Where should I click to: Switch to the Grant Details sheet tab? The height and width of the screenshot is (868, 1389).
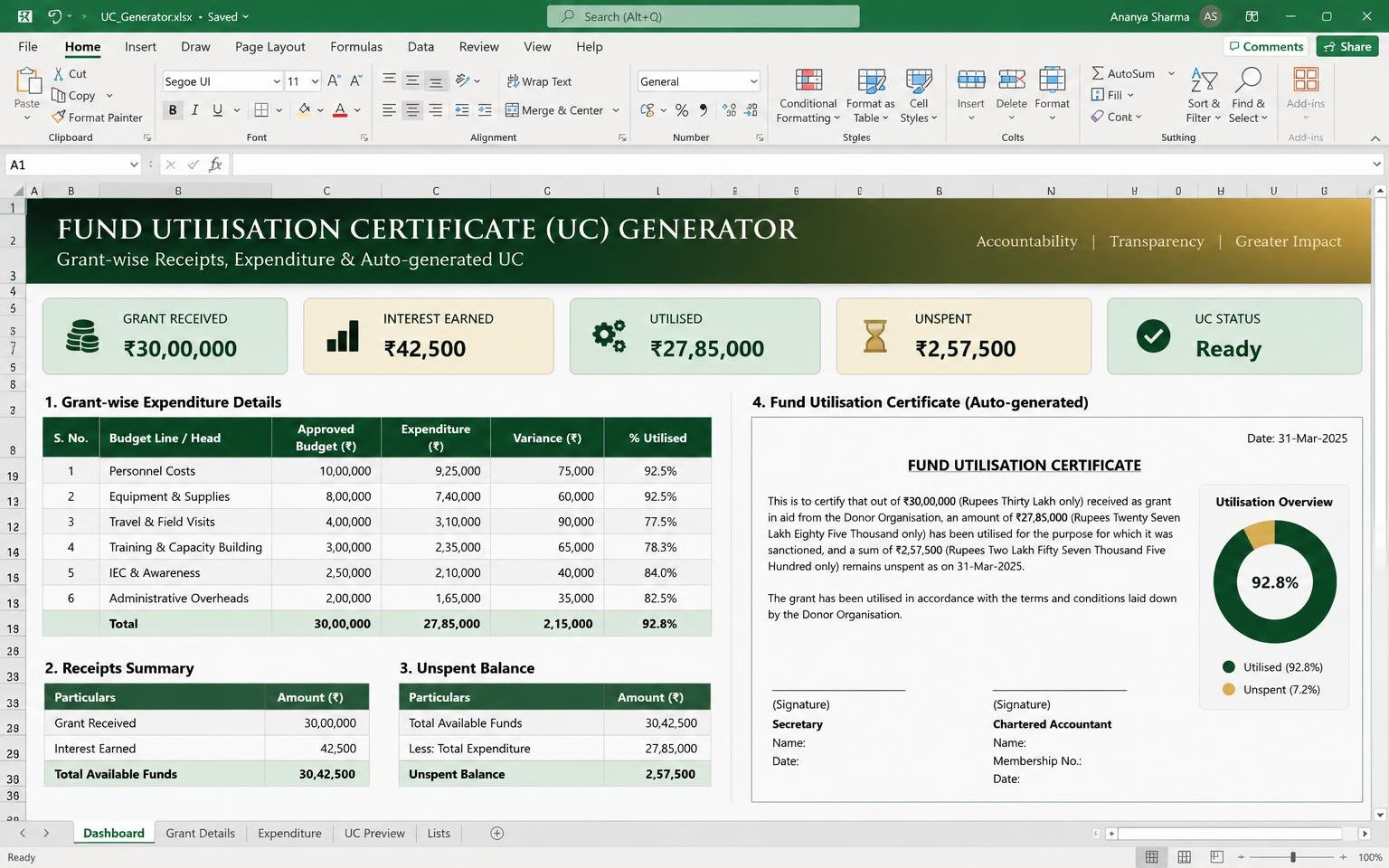click(200, 834)
